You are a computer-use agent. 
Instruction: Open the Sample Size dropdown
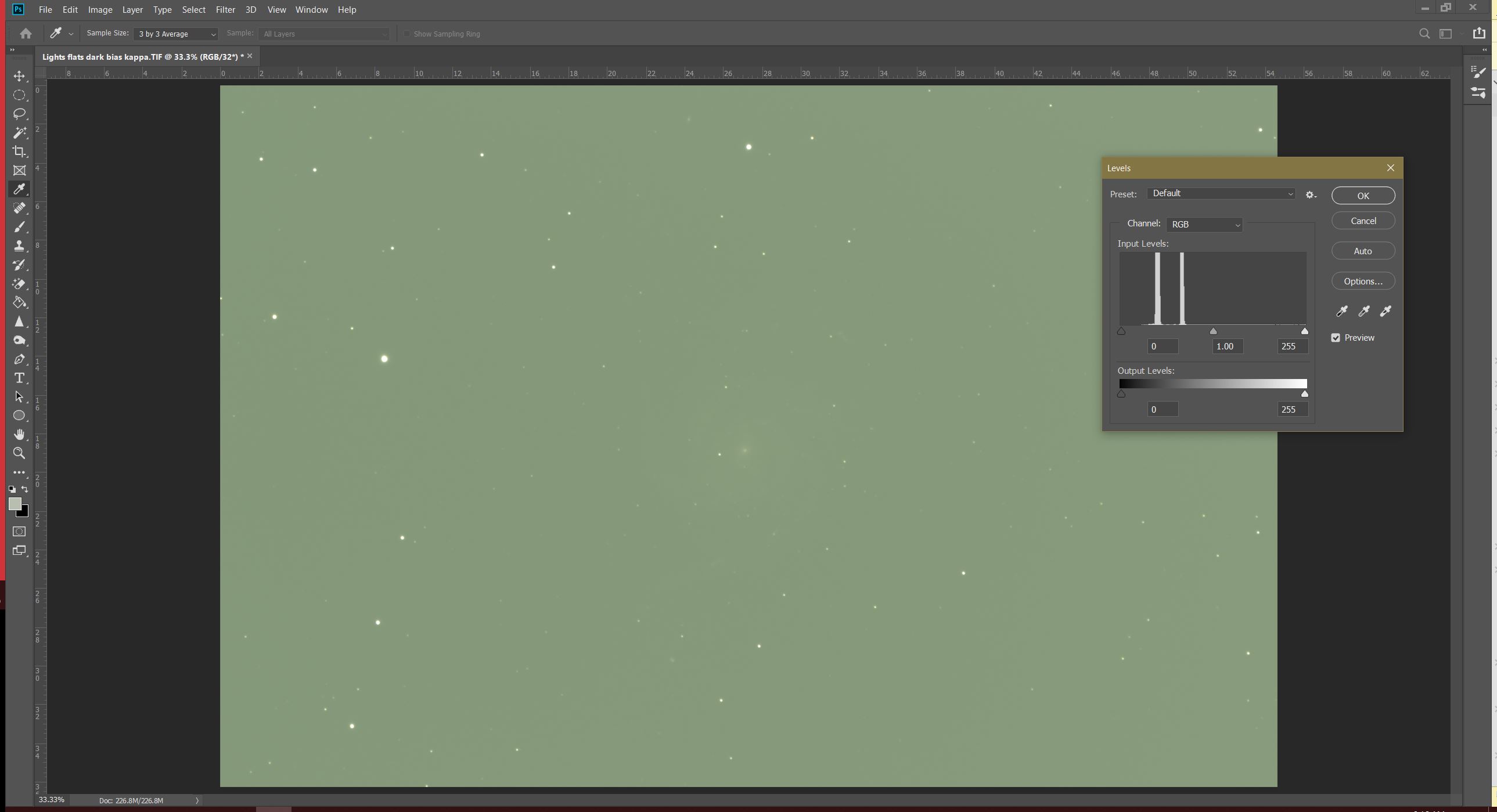(175, 34)
